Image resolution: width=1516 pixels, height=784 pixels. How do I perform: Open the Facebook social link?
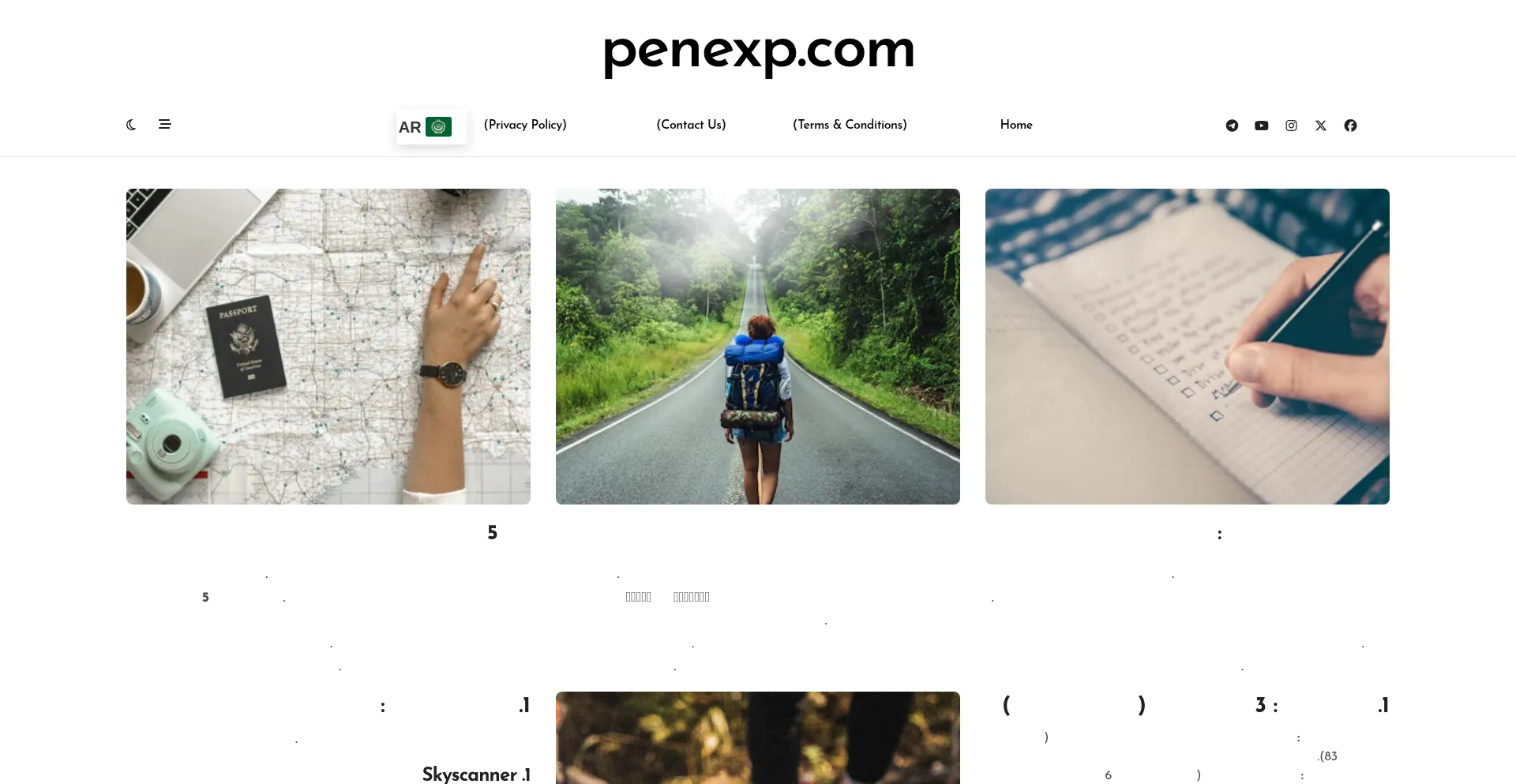(x=1350, y=126)
